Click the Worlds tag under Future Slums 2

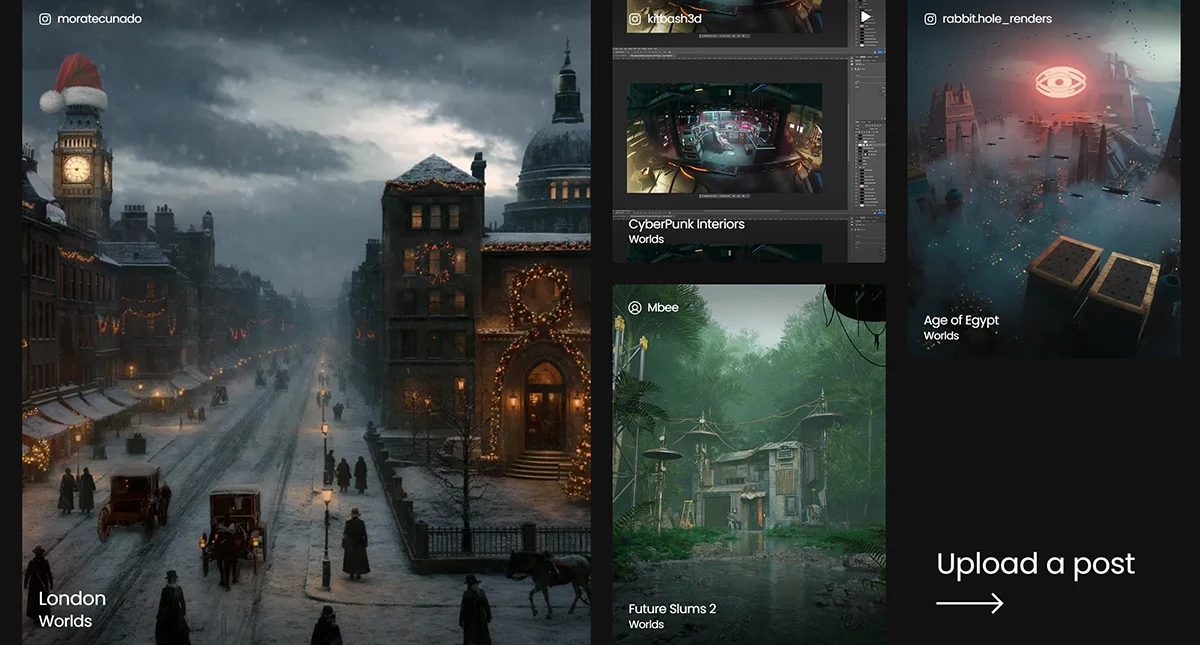pos(646,625)
